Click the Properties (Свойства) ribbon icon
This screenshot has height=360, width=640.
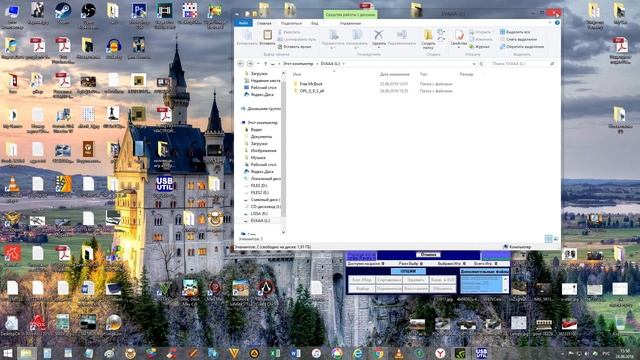(x=459, y=35)
